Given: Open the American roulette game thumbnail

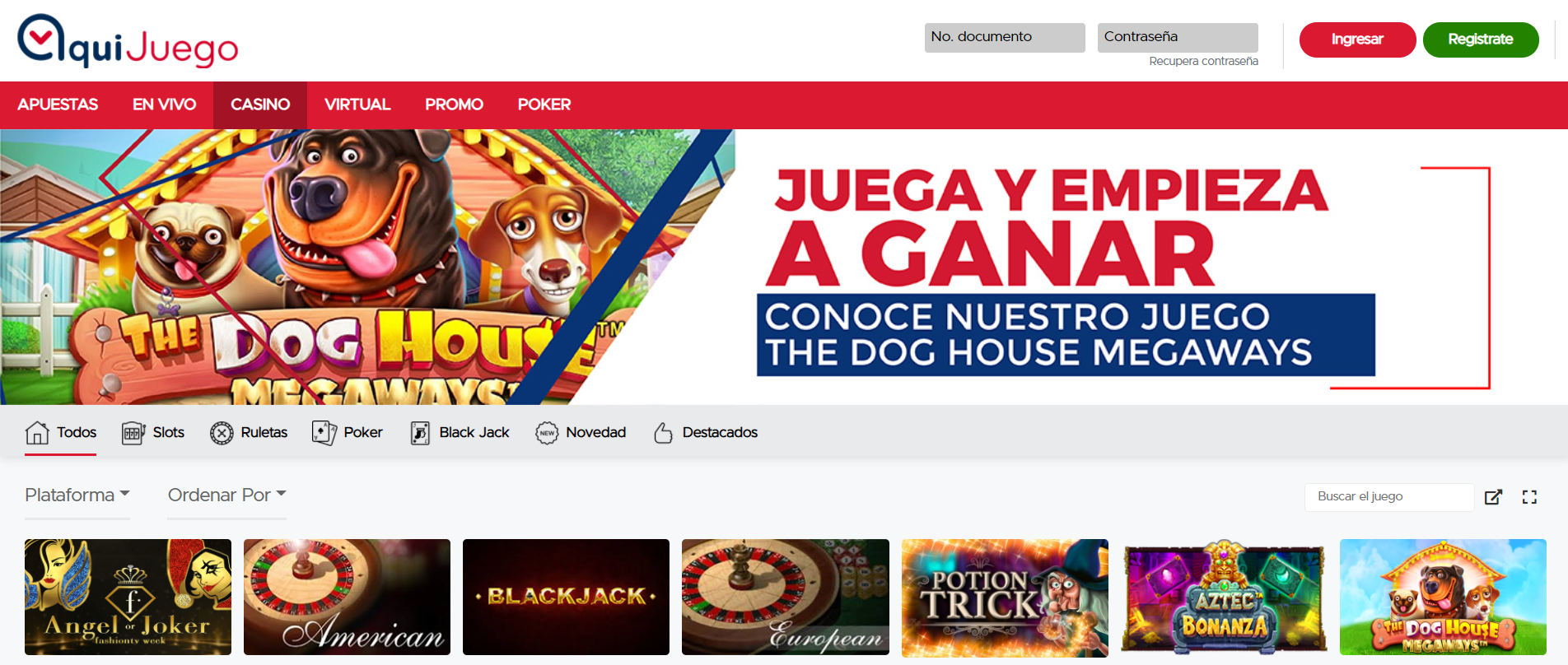Looking at the screenshot, I should click(347, 598).
